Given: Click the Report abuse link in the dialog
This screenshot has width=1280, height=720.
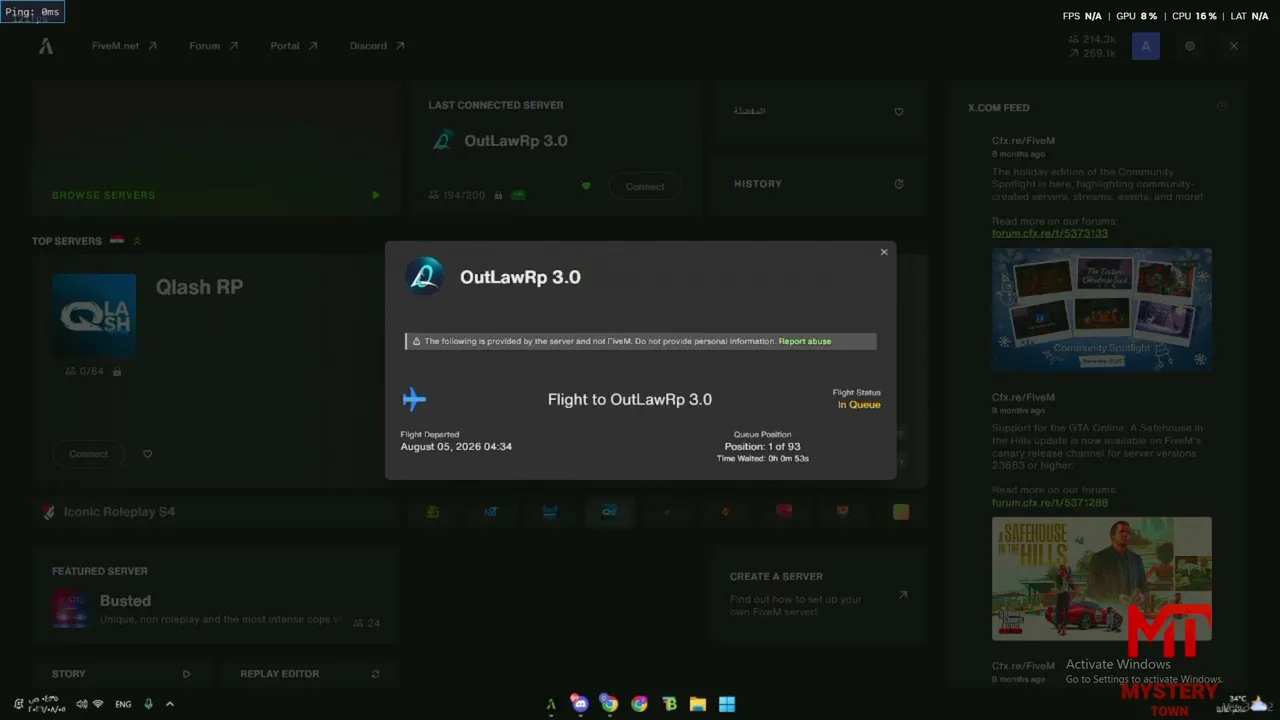Looking at the screenshot, I should coord(805,342).
